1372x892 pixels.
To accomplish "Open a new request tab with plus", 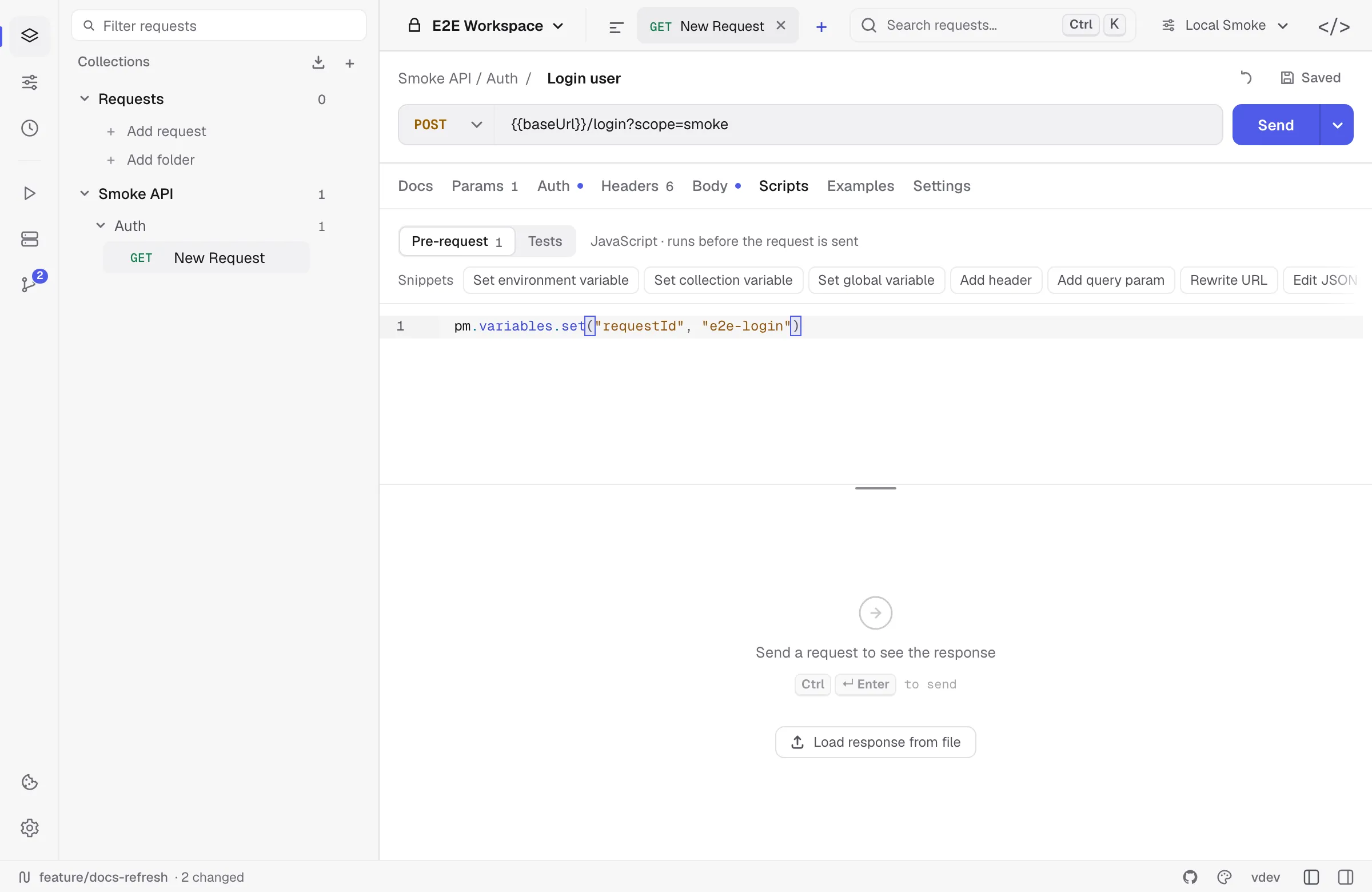I will [x=821, y=26].
